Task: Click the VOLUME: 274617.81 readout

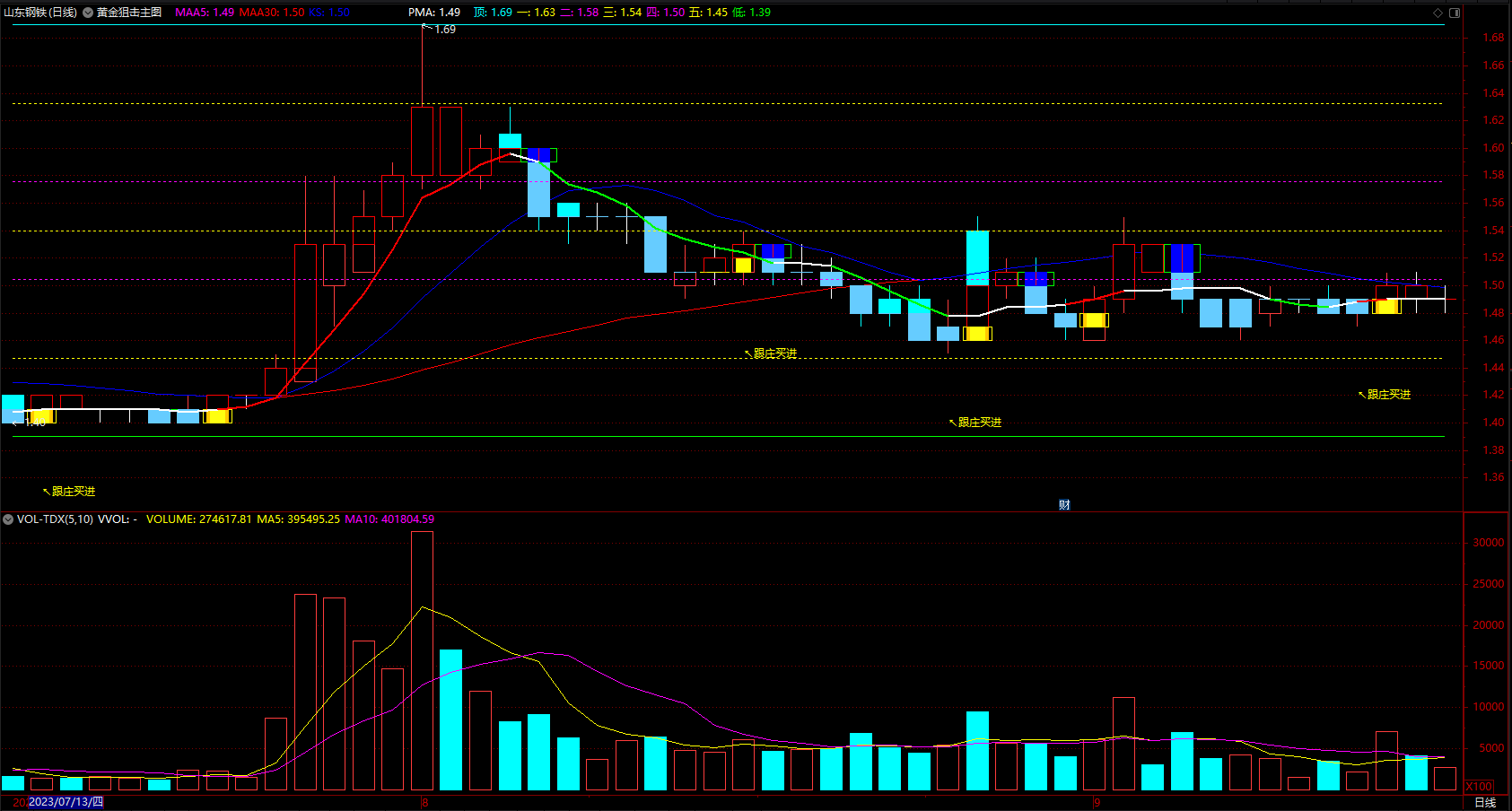Action: point(198,519)
